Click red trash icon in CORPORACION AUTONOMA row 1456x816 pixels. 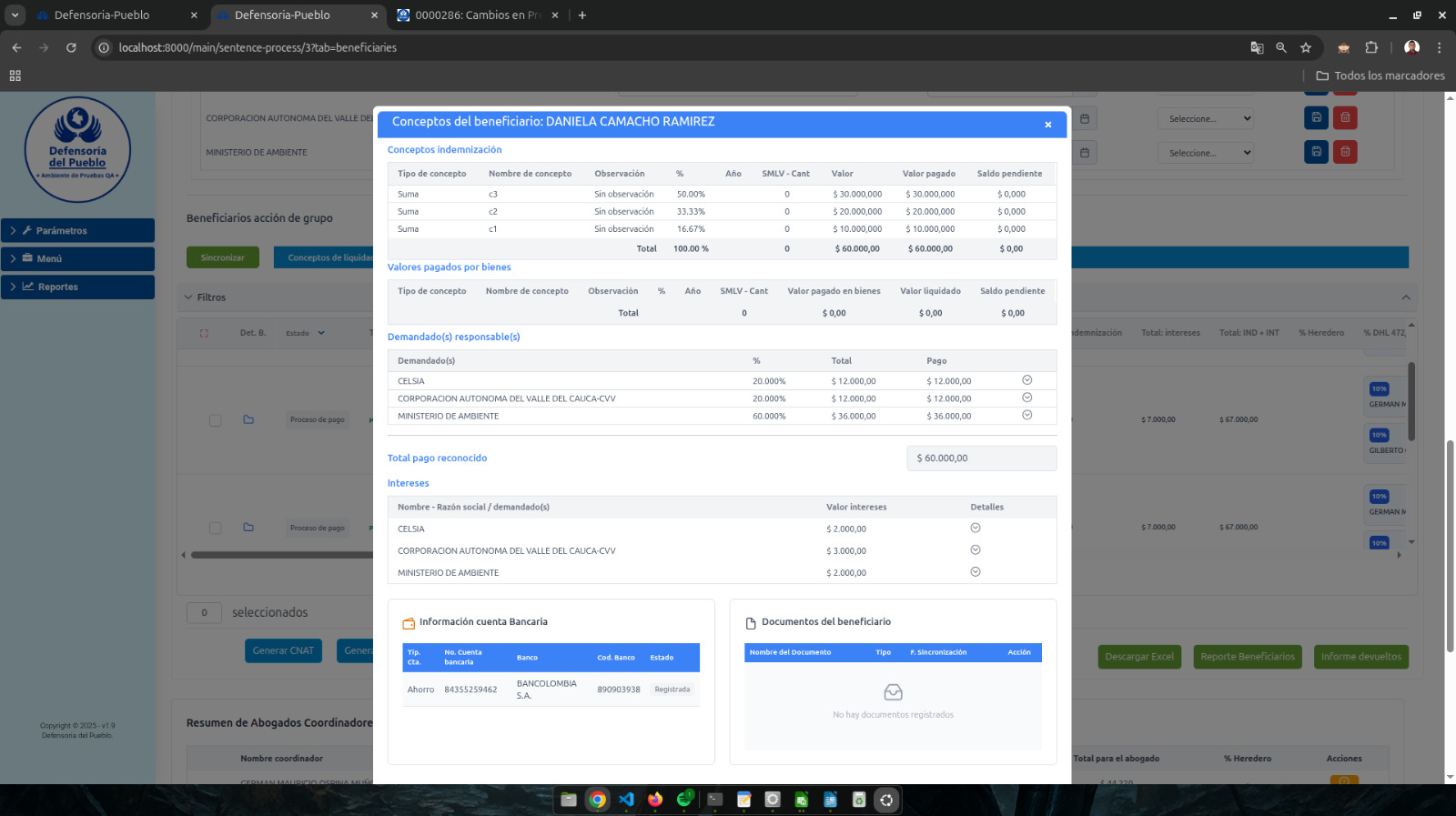1345,117
